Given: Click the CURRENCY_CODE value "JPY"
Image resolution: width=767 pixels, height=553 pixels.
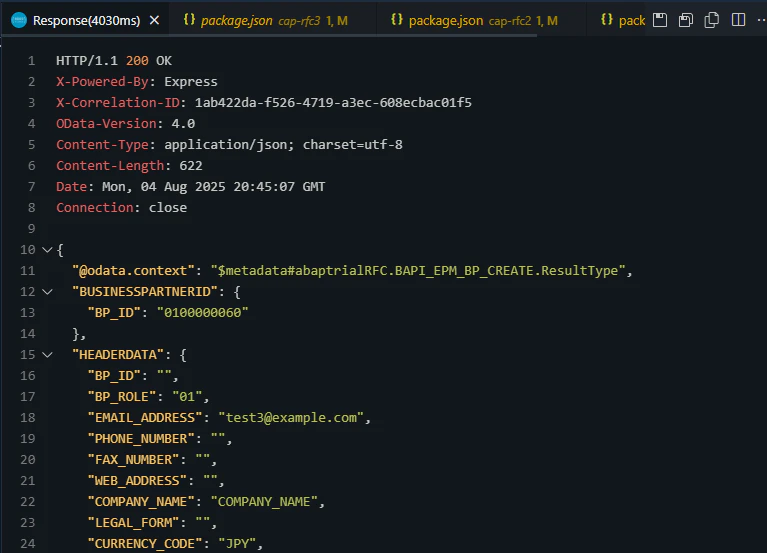Looking at the screenshot, I should [x=237, y=544].
